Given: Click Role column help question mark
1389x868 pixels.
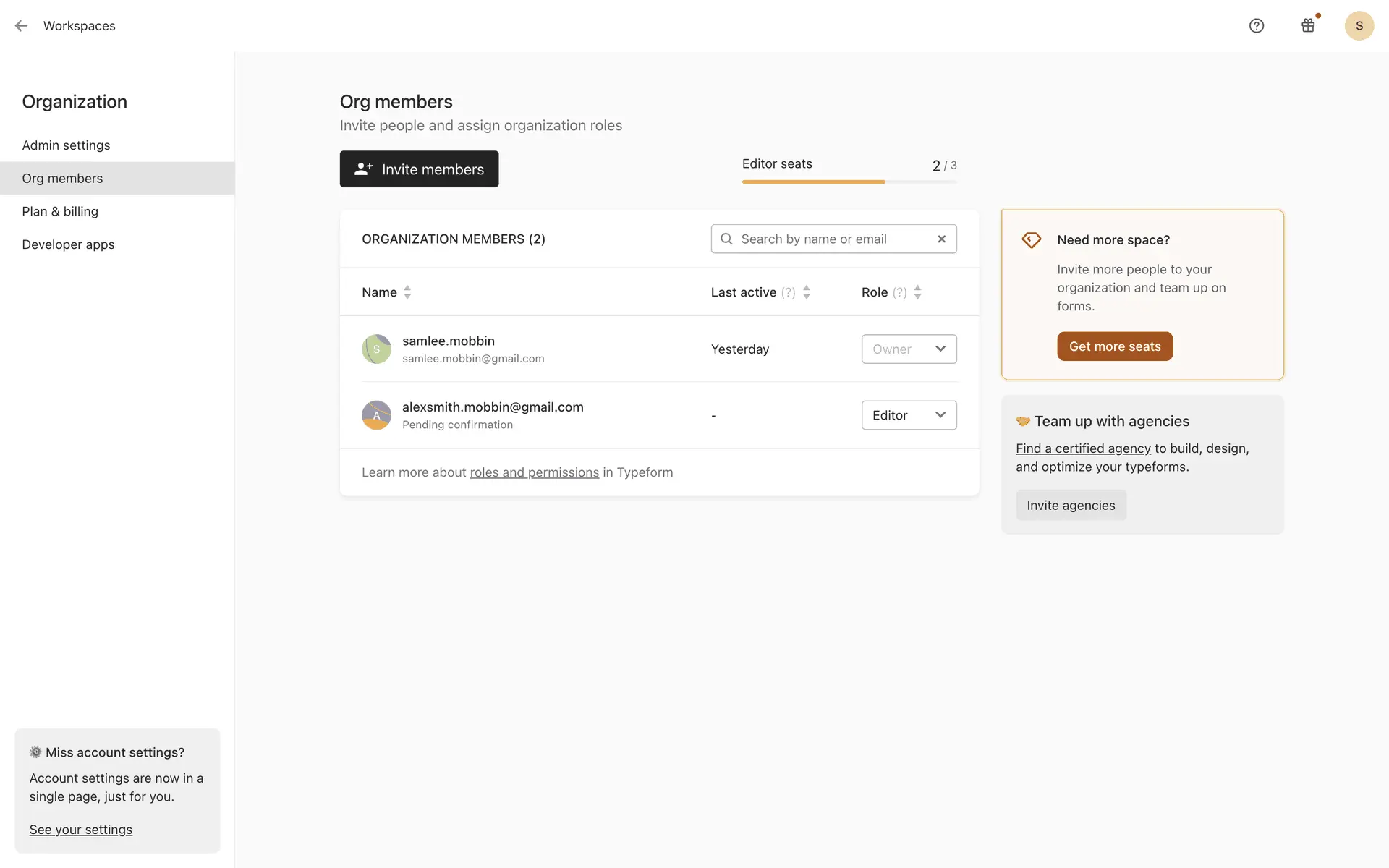Looking at the screenshot, I should pyautogui.click(x=899, y=292).
